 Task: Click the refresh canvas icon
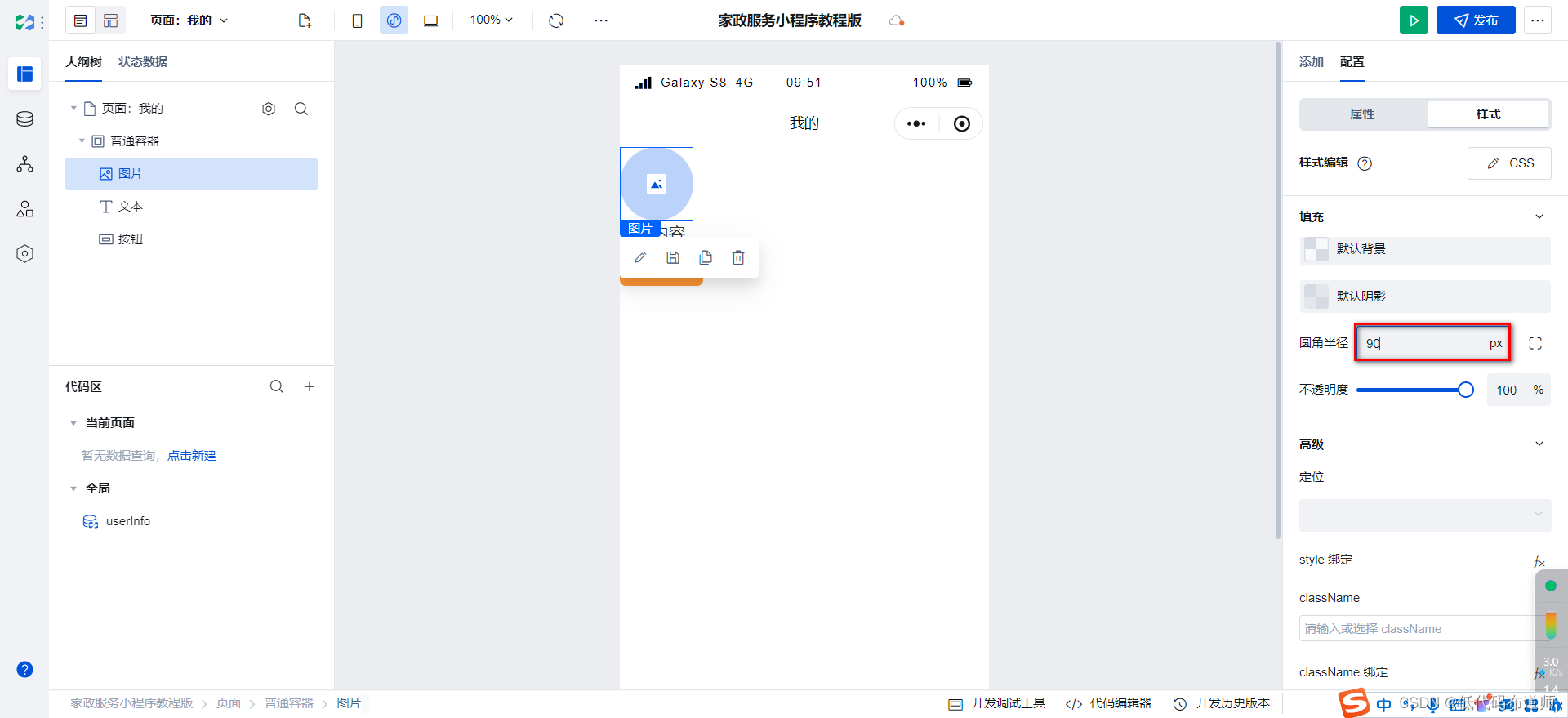[x=556, y=20]
